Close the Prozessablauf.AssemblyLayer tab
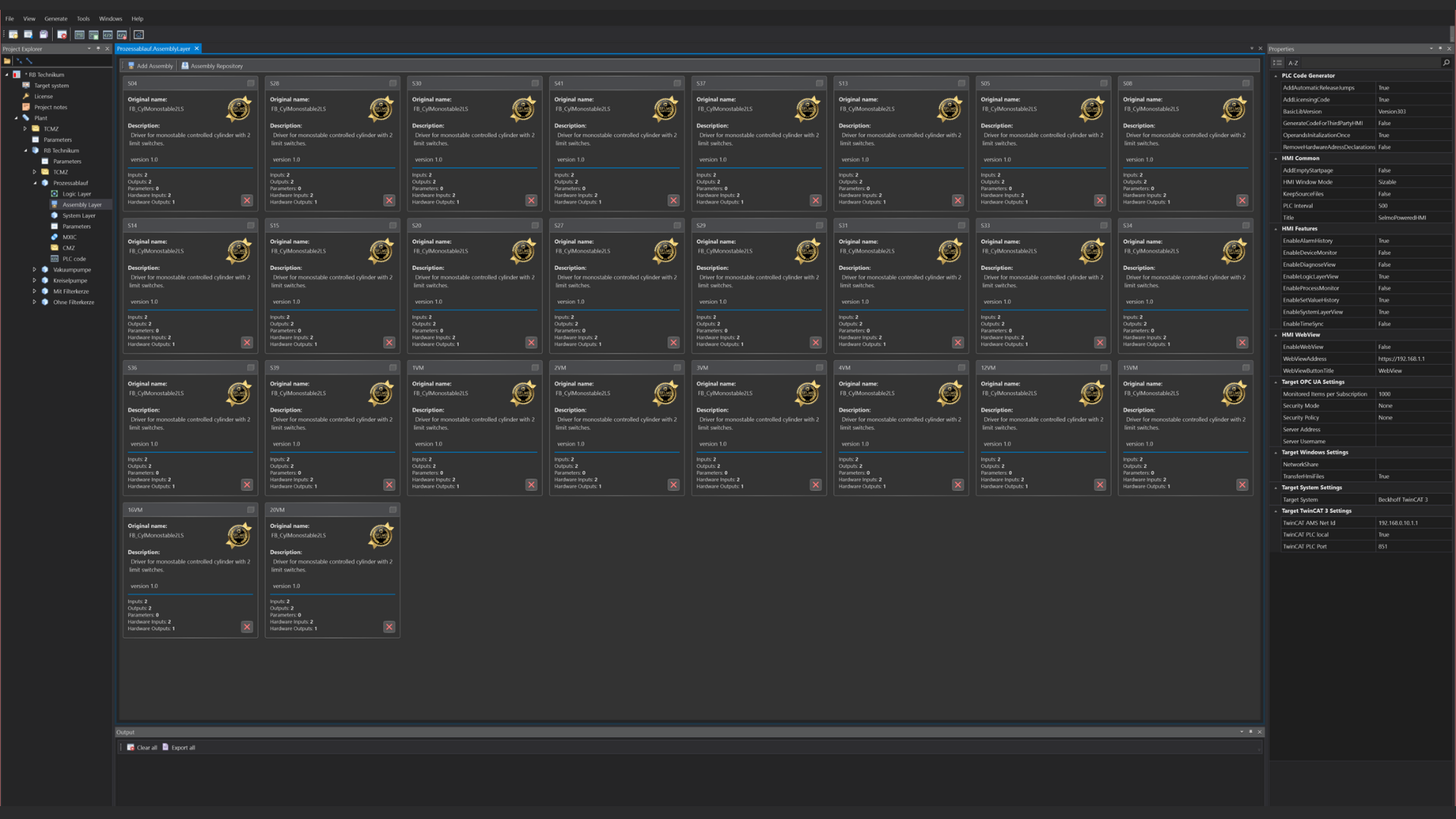1456x819 pixels. tap(196, 49)
